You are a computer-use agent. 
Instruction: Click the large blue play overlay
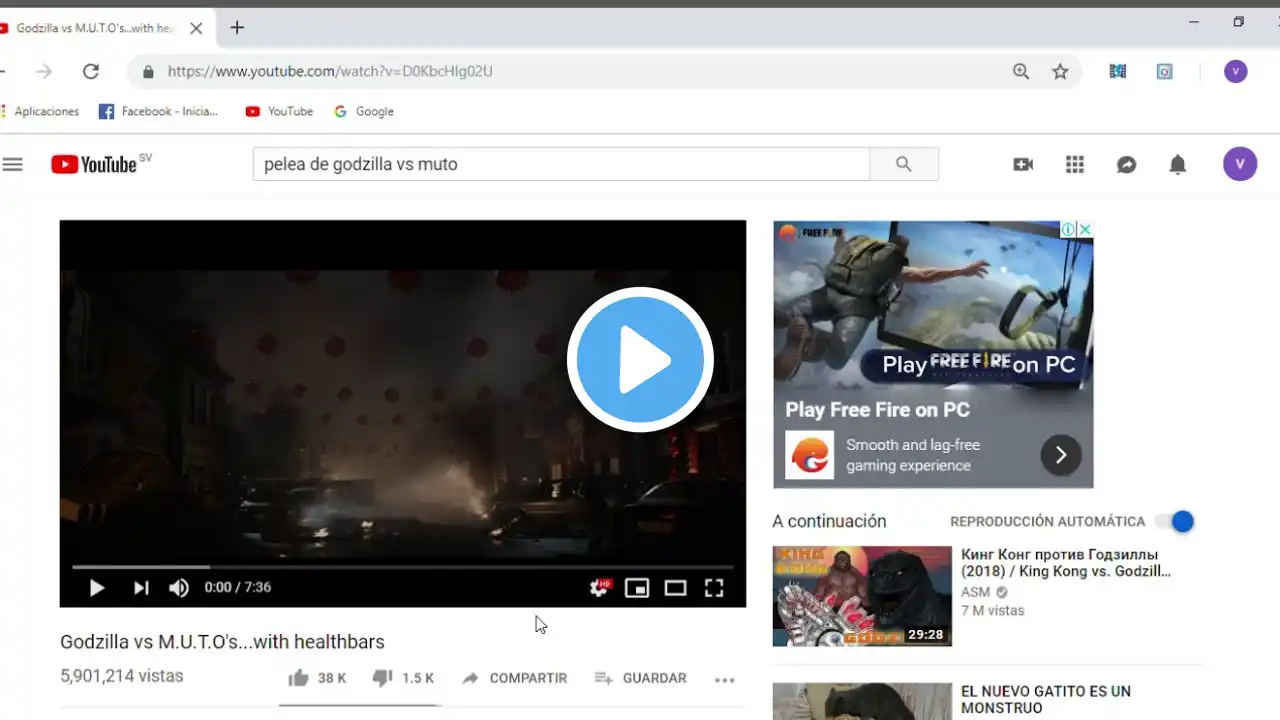click(640, 360)
